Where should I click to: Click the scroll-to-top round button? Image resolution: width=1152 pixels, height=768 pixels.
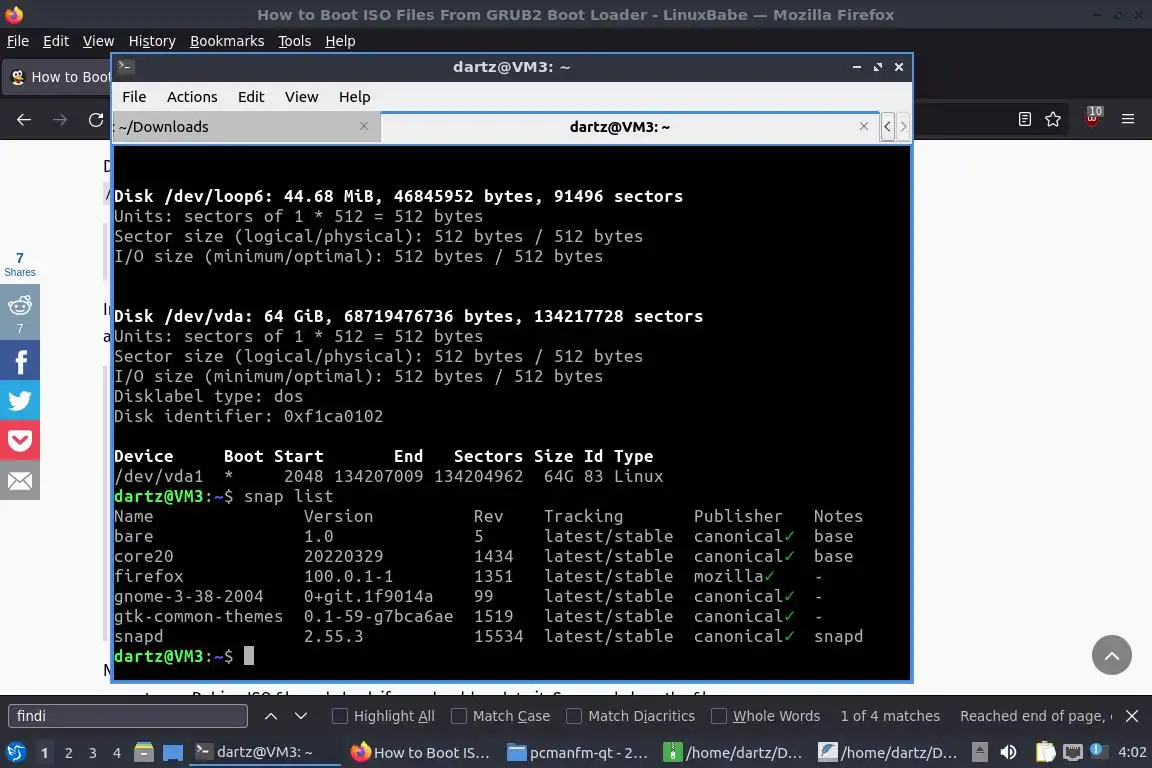point(1112,655)
